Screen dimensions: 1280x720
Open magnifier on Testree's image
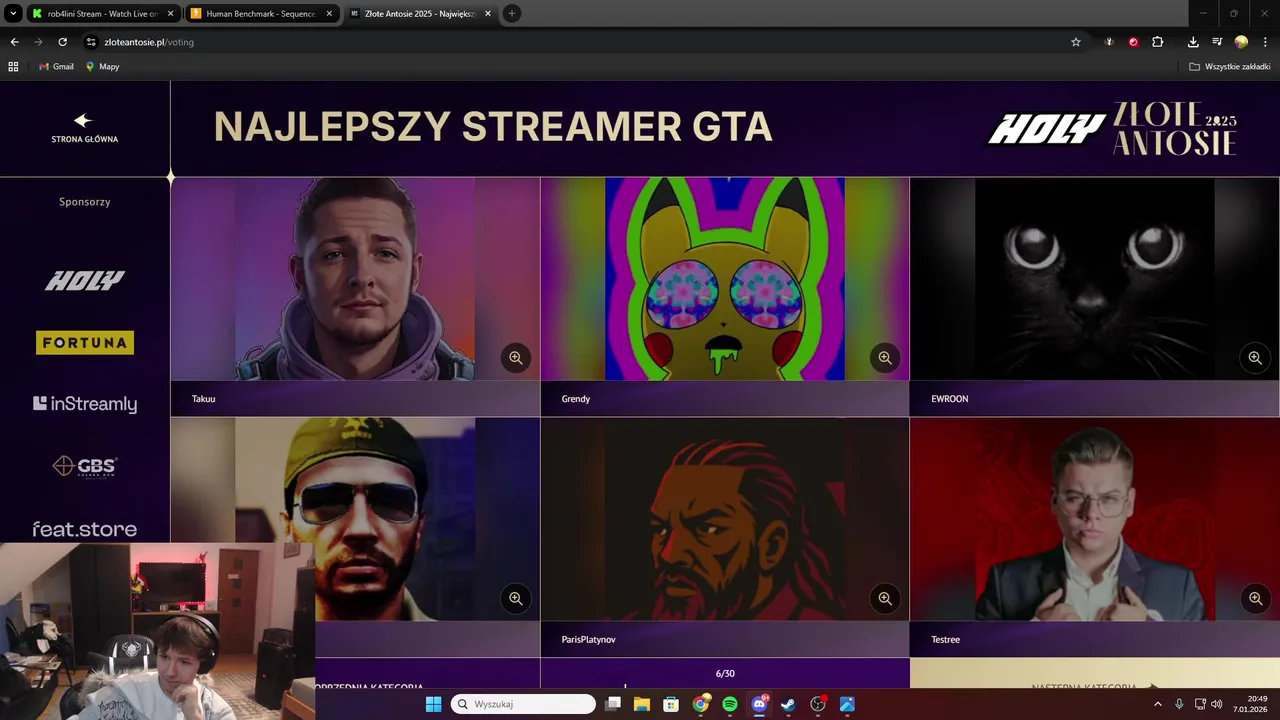click(1255, 599)
